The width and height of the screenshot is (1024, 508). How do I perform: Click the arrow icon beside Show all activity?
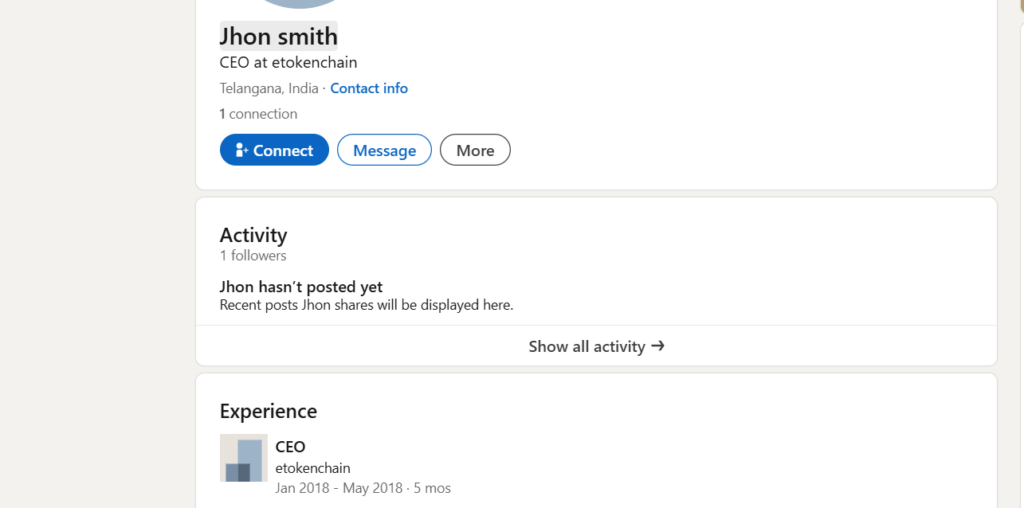click(x=658, y=346)
